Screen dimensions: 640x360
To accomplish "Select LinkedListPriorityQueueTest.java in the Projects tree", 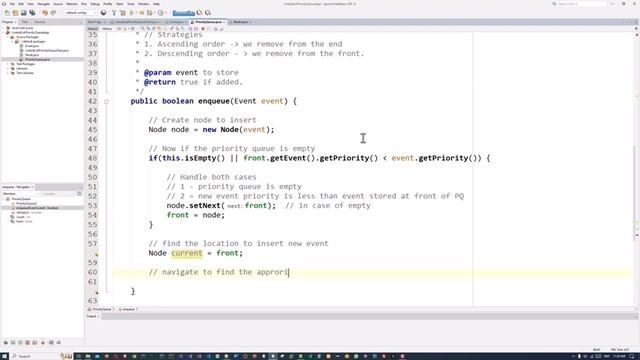I will (47, 51).
